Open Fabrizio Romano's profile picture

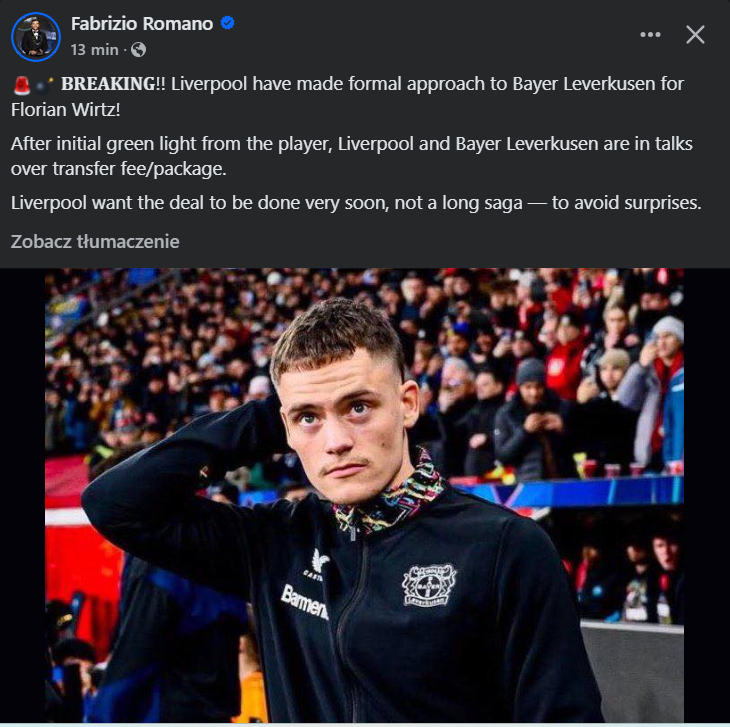pyautogui.click(x=36, y=37)
